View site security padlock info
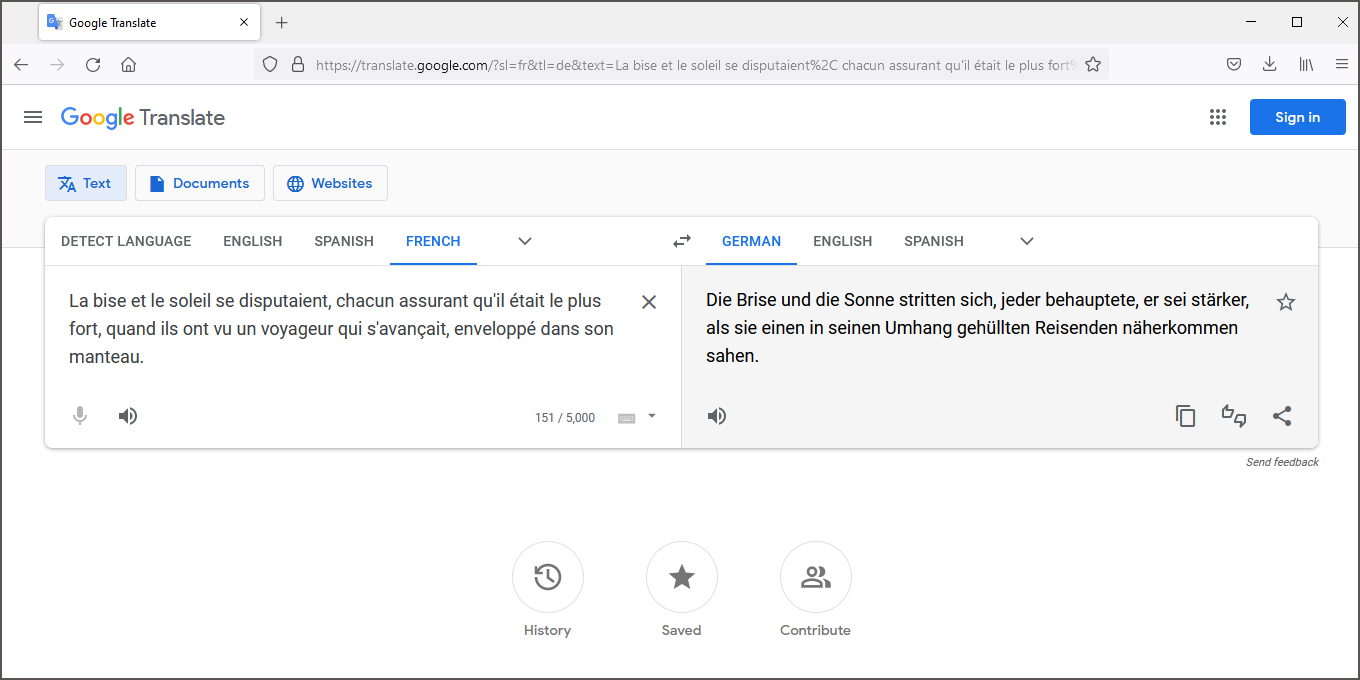1360x680 pixels. (x=297, y=64)
